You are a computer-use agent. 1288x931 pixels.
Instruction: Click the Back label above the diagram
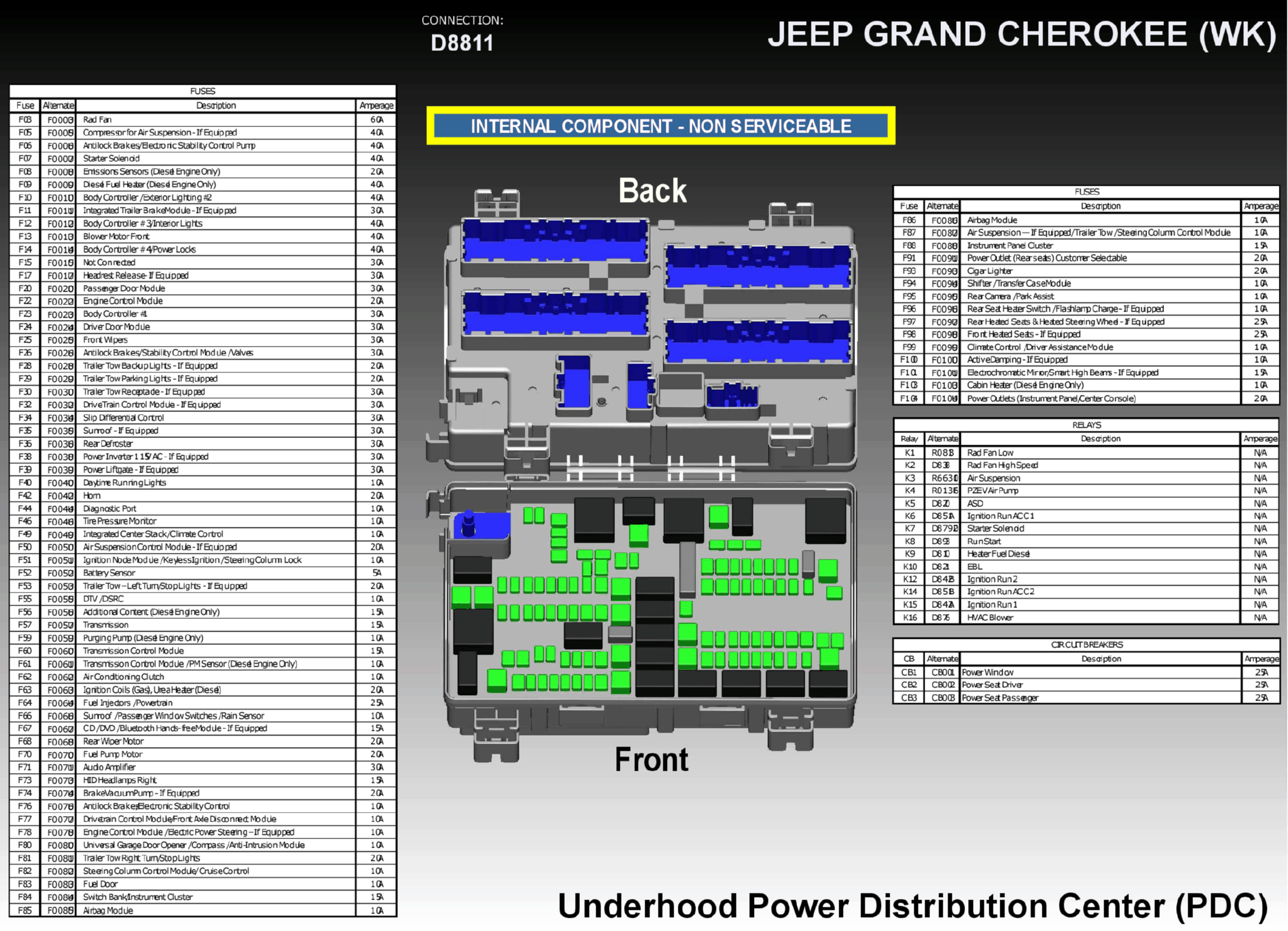pyautogui.click(x=652, y=191)
